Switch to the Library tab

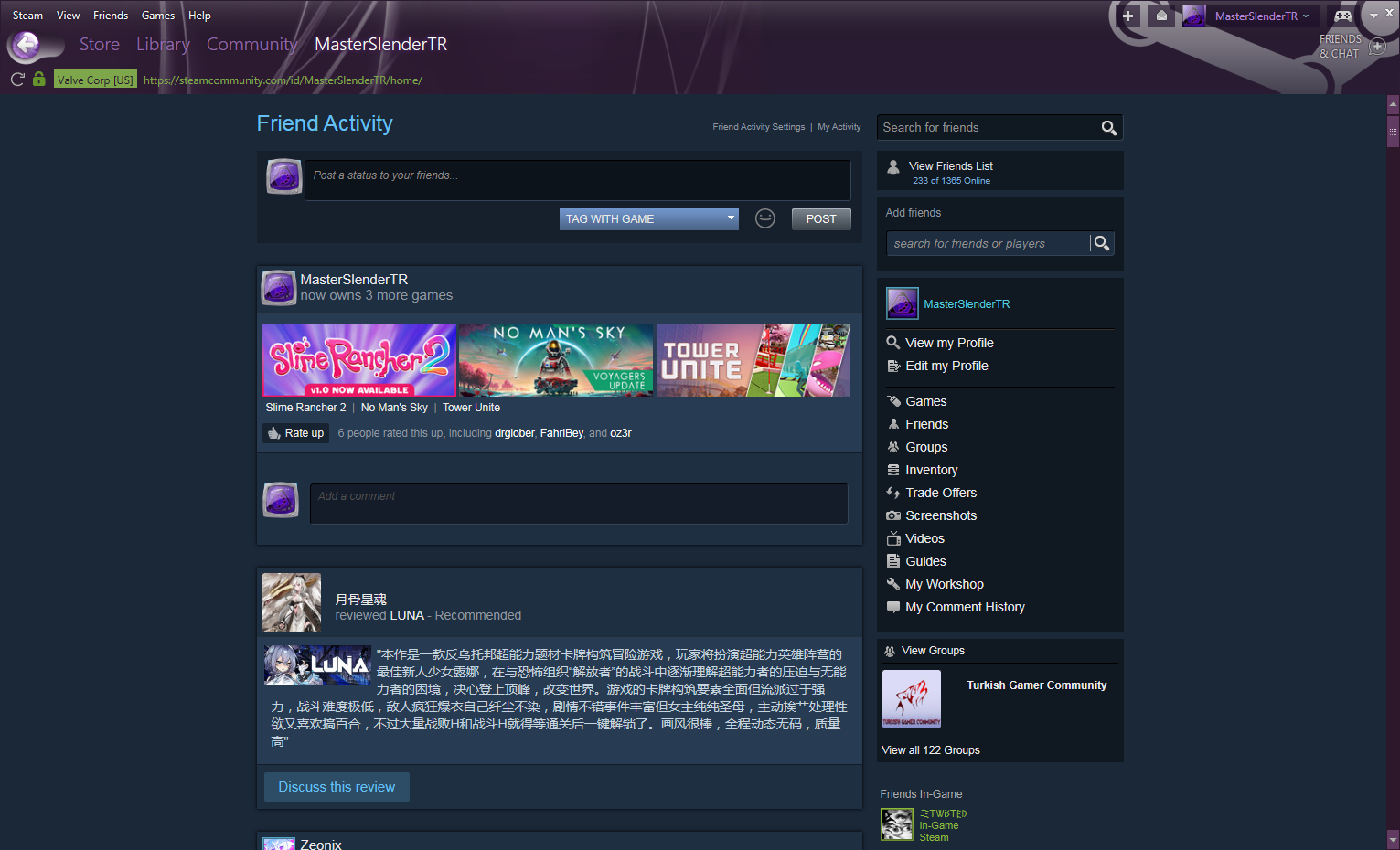[x=163, y=44]
